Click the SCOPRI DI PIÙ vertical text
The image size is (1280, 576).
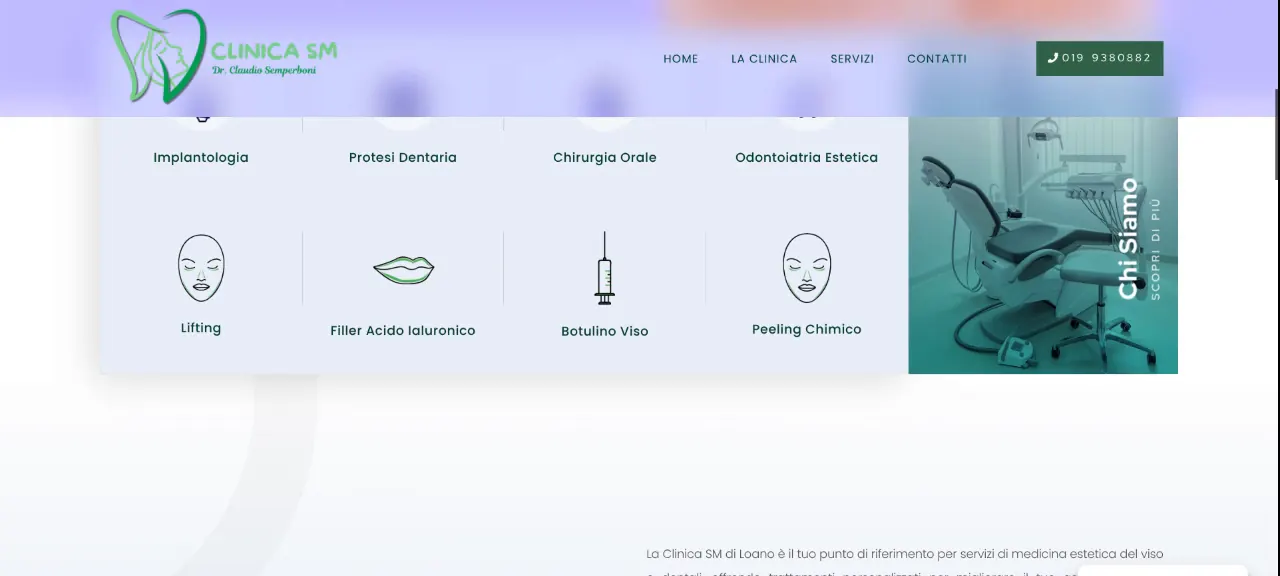1156,249
